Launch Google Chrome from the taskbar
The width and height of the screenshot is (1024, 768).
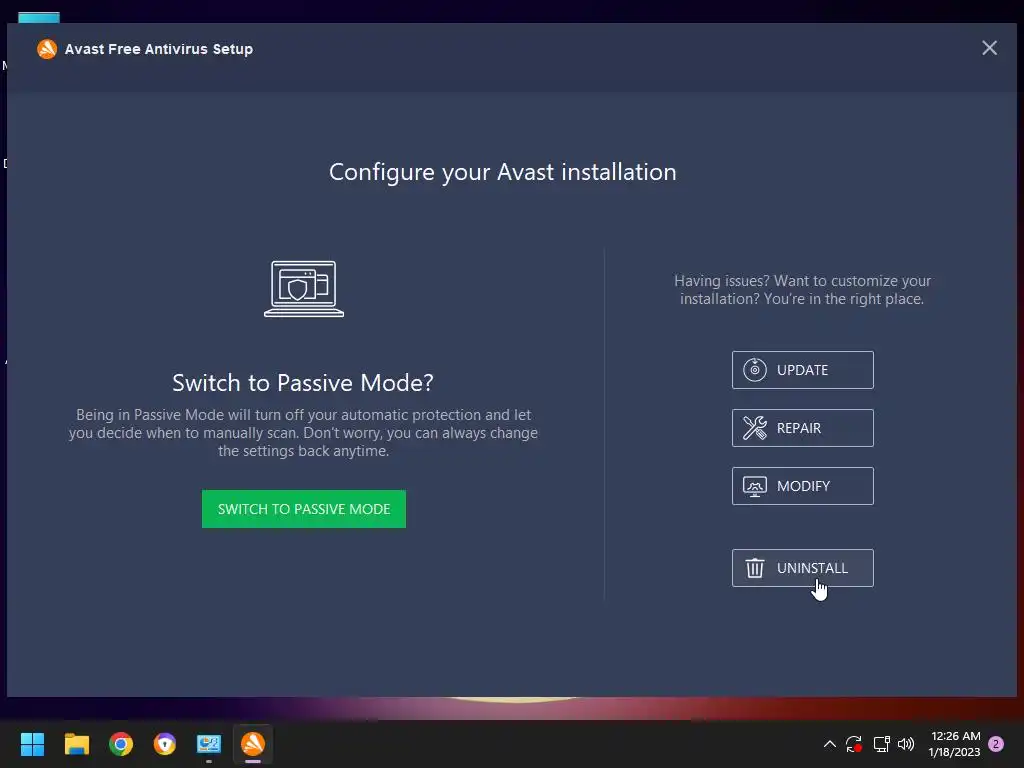tap(121, 744)
